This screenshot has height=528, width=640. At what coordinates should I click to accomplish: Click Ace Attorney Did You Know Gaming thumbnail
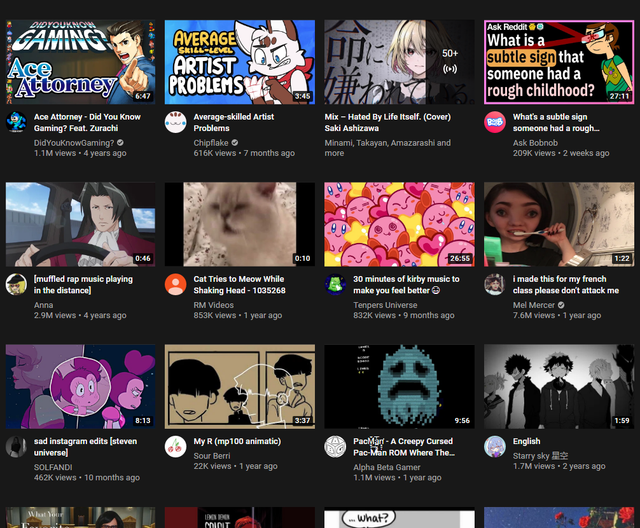80,62
